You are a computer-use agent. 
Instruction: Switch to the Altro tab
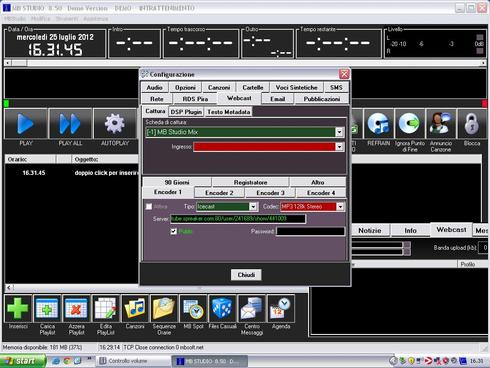[x=318, y=182]
